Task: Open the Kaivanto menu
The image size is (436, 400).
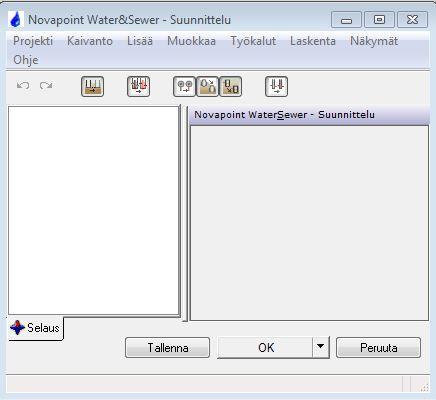Action: [90, 41]
